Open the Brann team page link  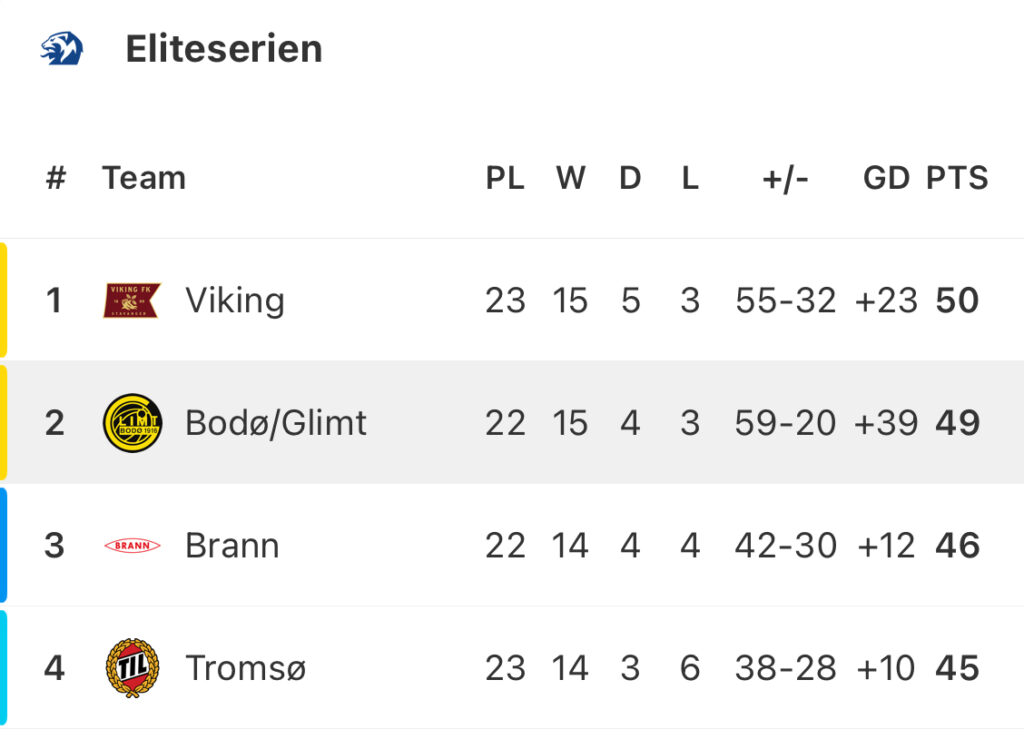[232, 545]
